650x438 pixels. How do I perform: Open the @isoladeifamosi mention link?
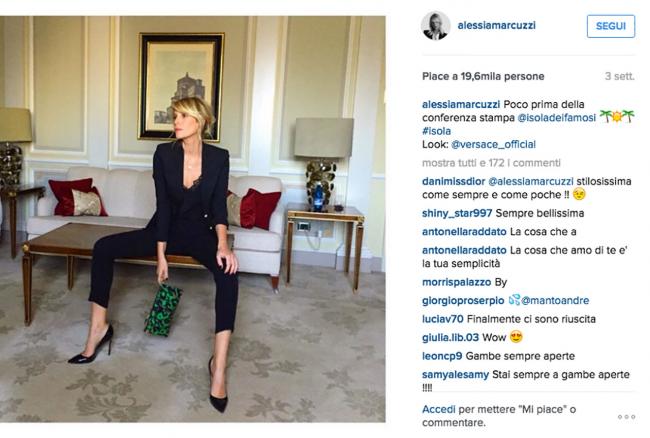(x=556, y=118)
